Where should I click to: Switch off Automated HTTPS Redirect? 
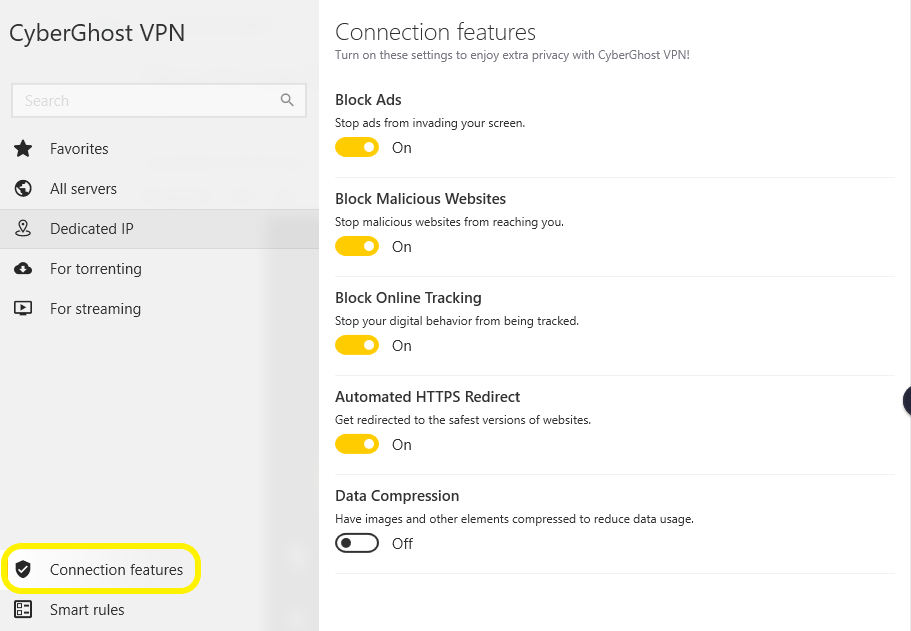tap(357, 444)
